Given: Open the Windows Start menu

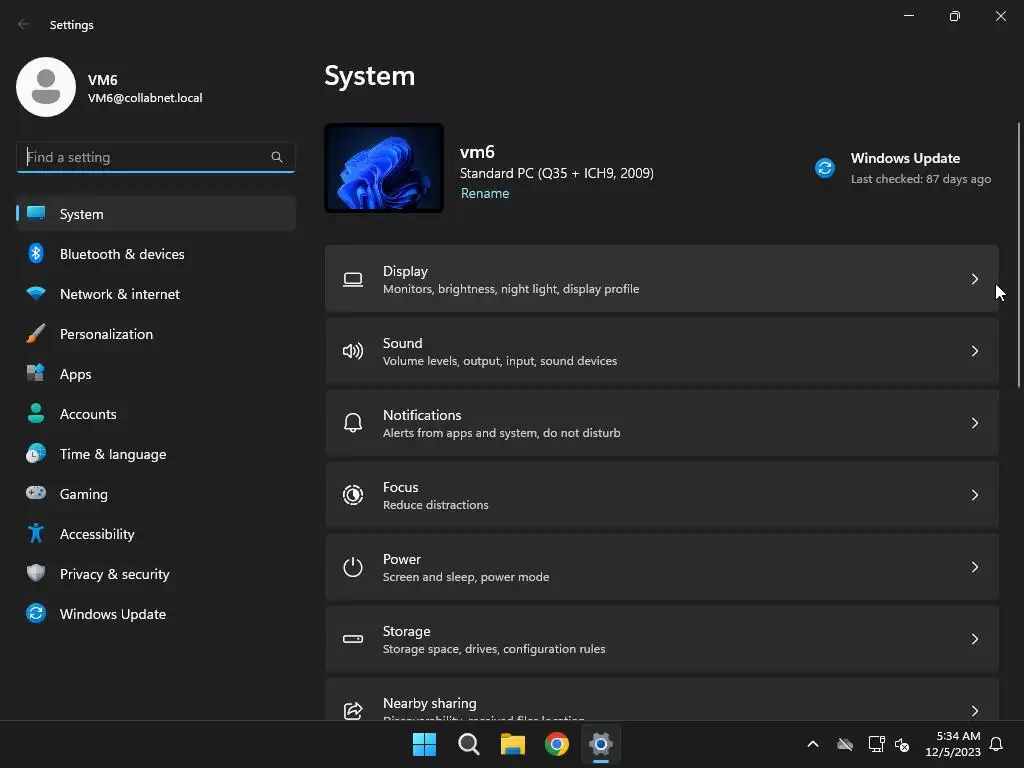Looking at the screenshot, I should point(424,744).
